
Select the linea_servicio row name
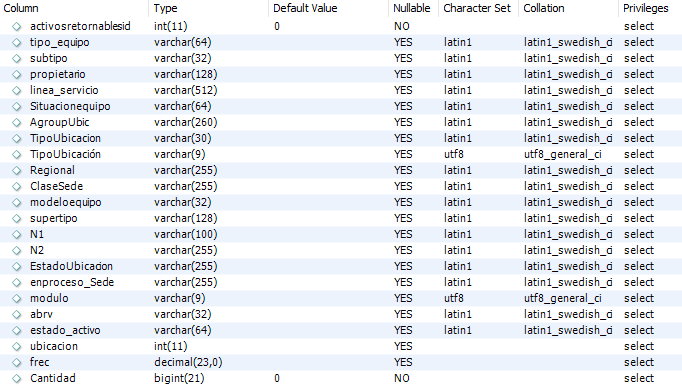[64, 90]
